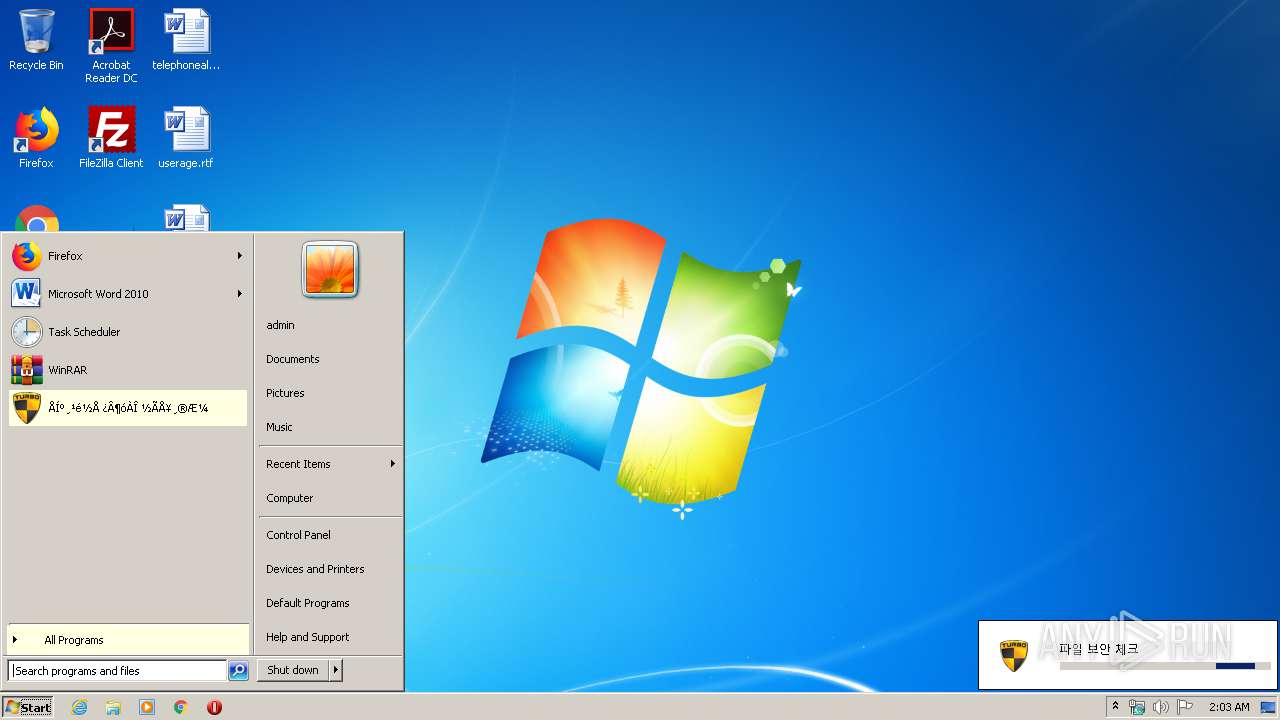Expand Recent Items submenu

[330, 464]
